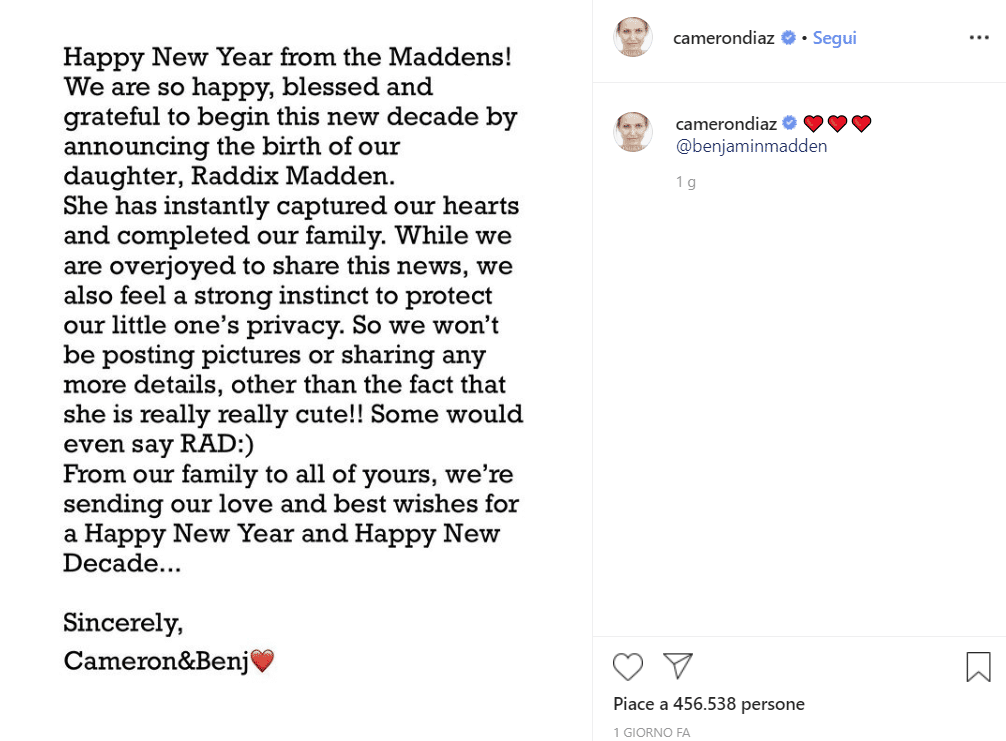Like the post with the heart icon
The image size is (1006, 741).
(628, 666)
